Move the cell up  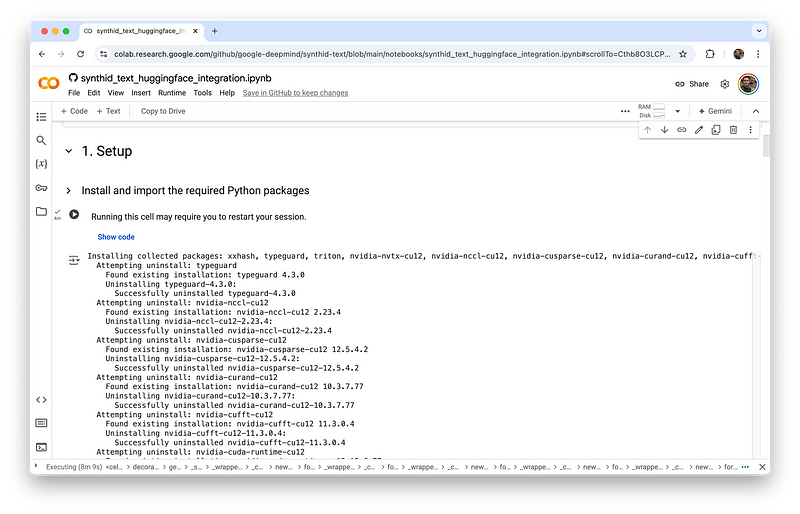coord(647,130)
